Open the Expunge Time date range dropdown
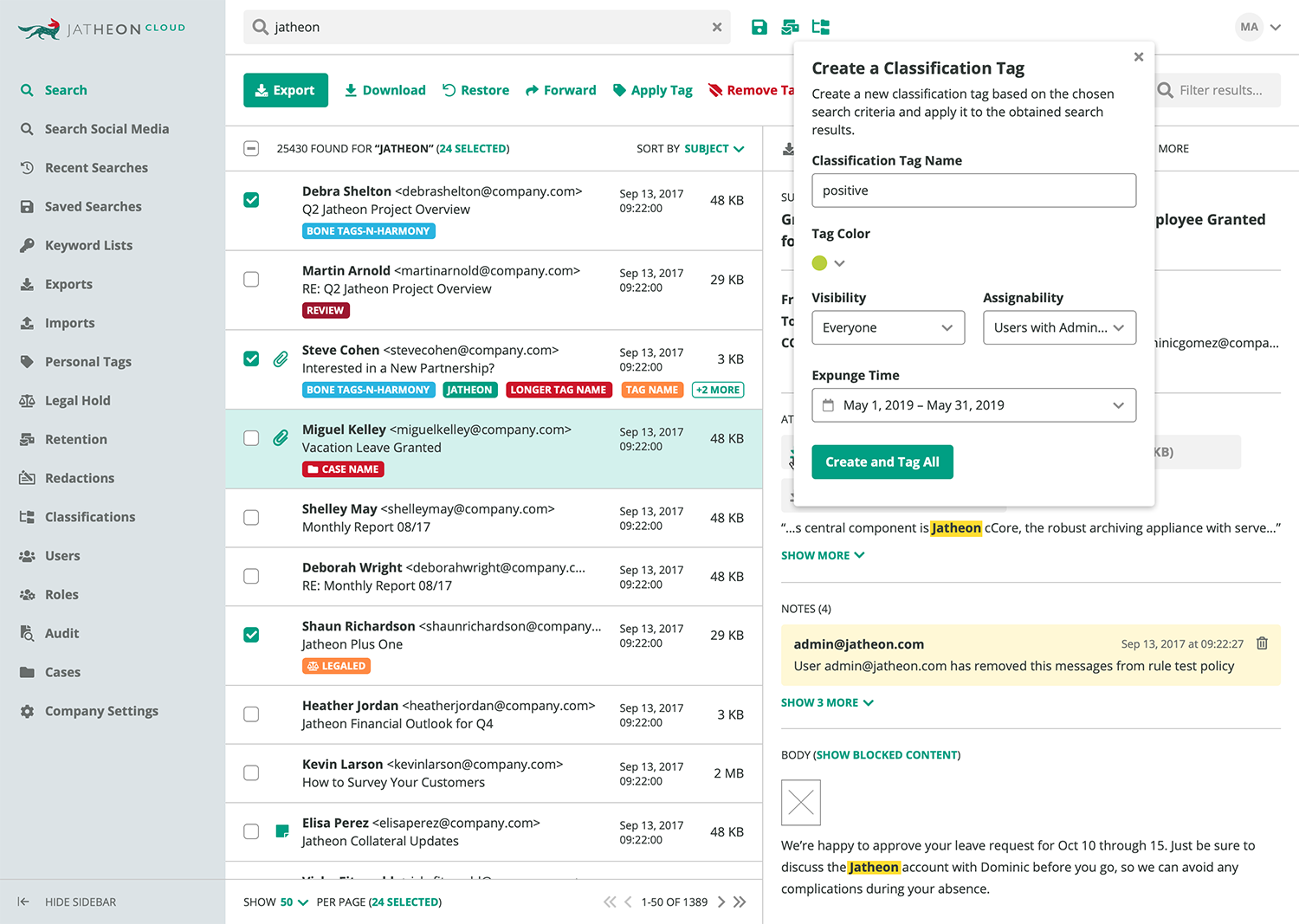Image resolution: width=1299 pixels, height=924 pixels. point(973,405)
